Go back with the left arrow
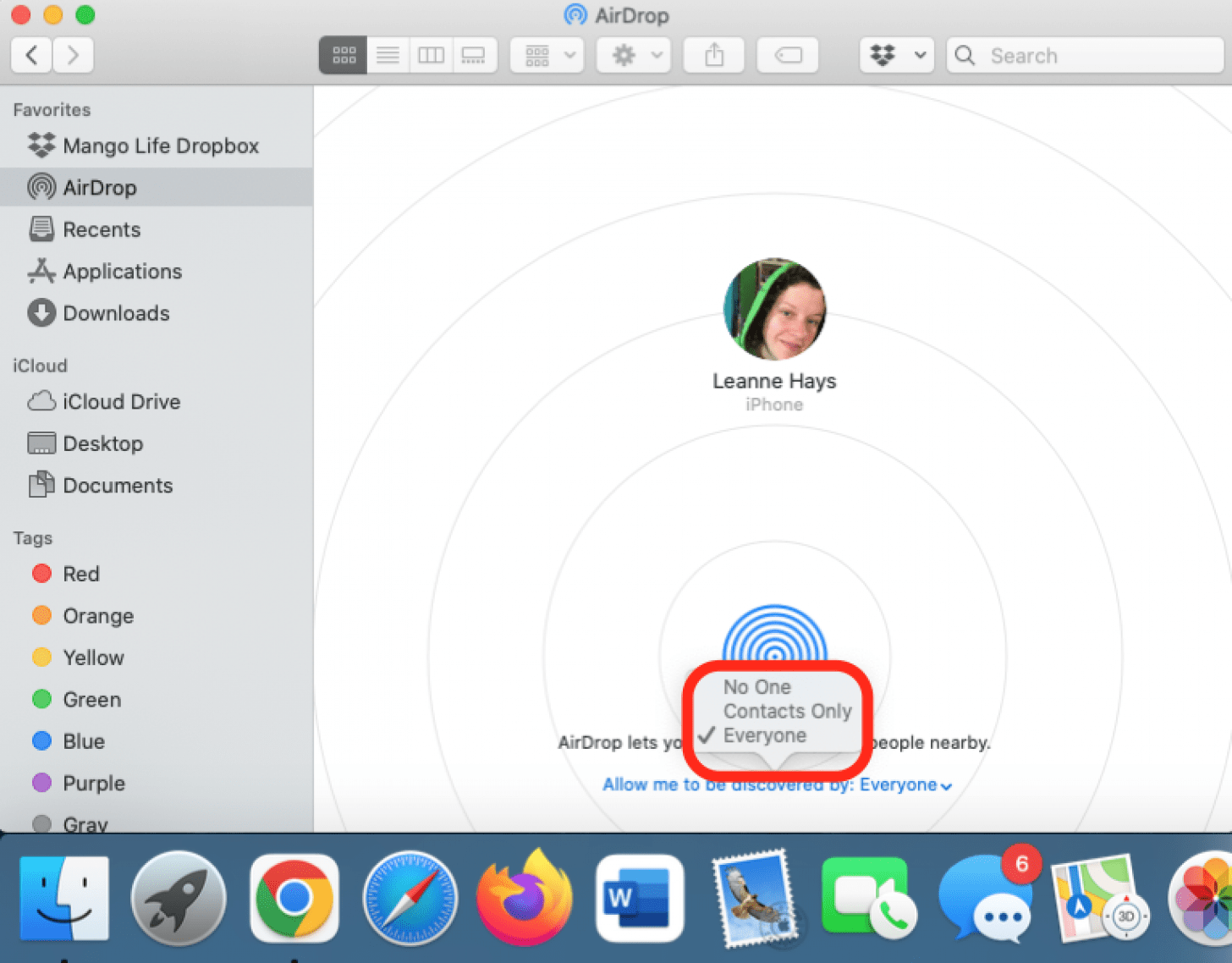The image size is (1232, 963). pyautogui.click(x=31, y=56)
